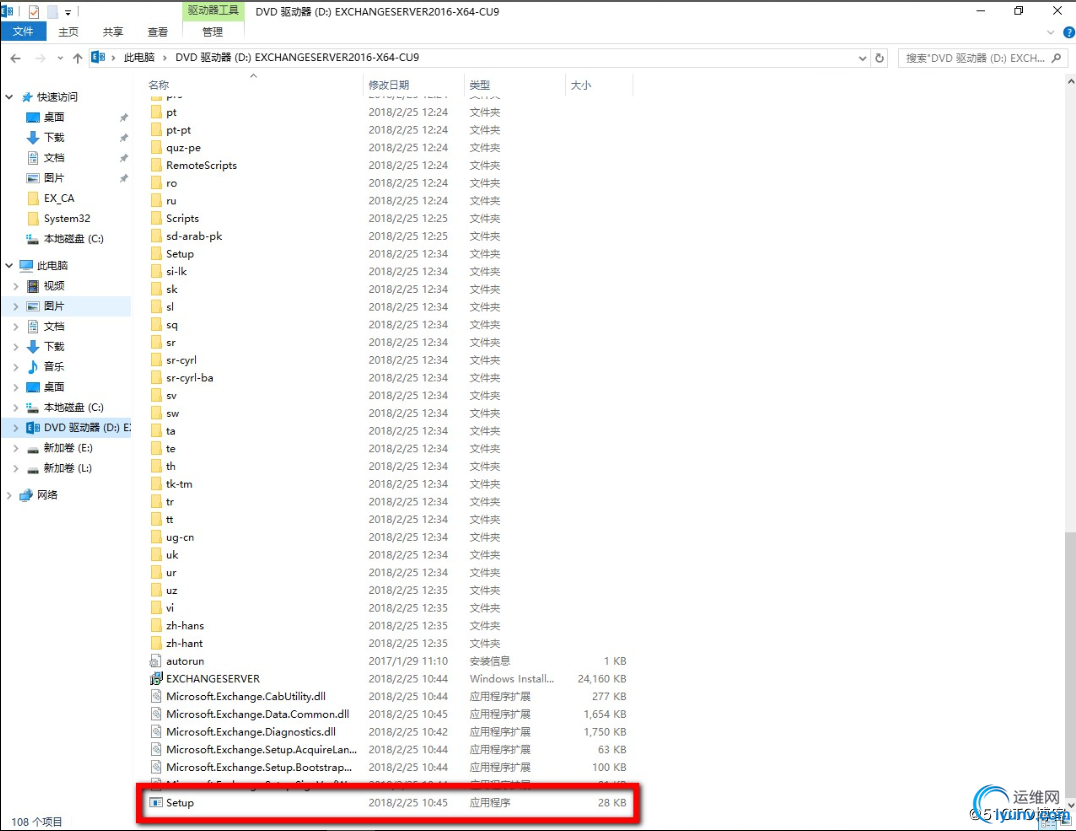The image size is (1076, 831).
Task: Select the Scripts folder icon
Action: 156,218
